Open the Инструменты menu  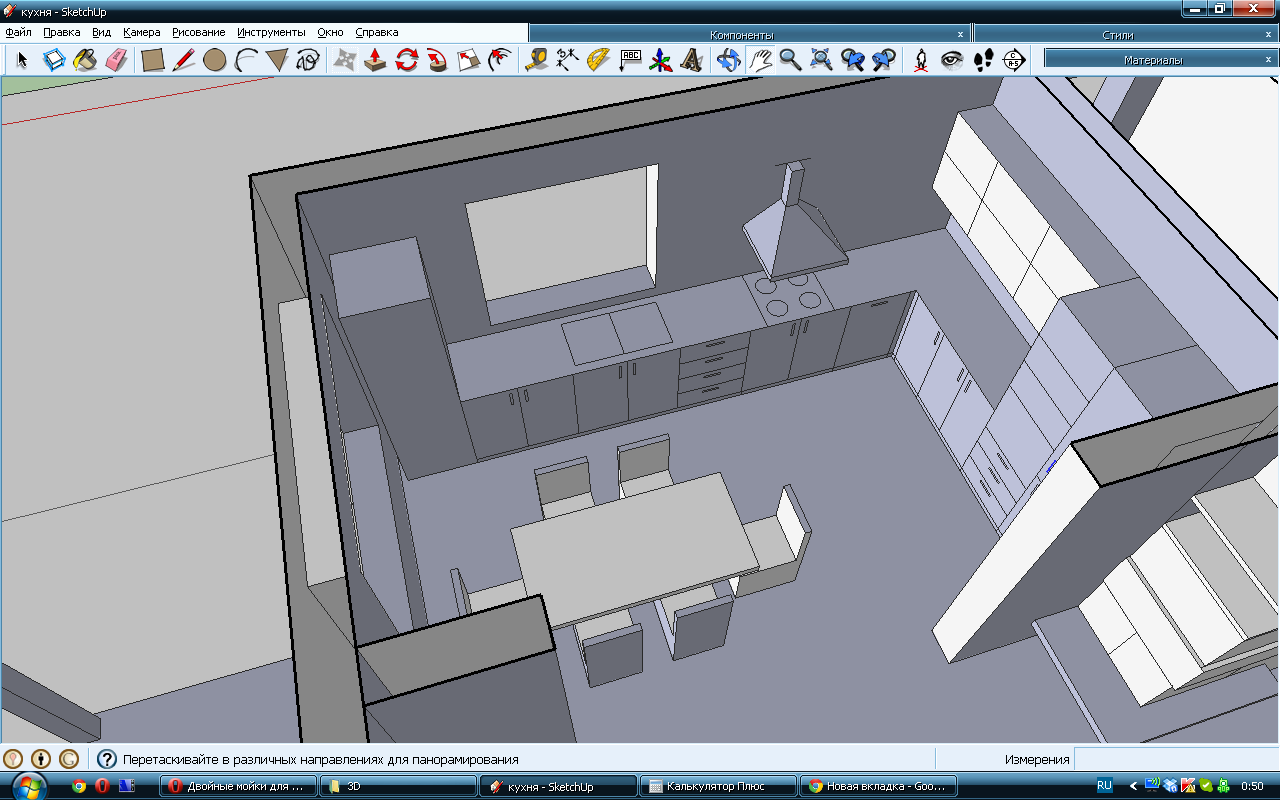point(272,32)
